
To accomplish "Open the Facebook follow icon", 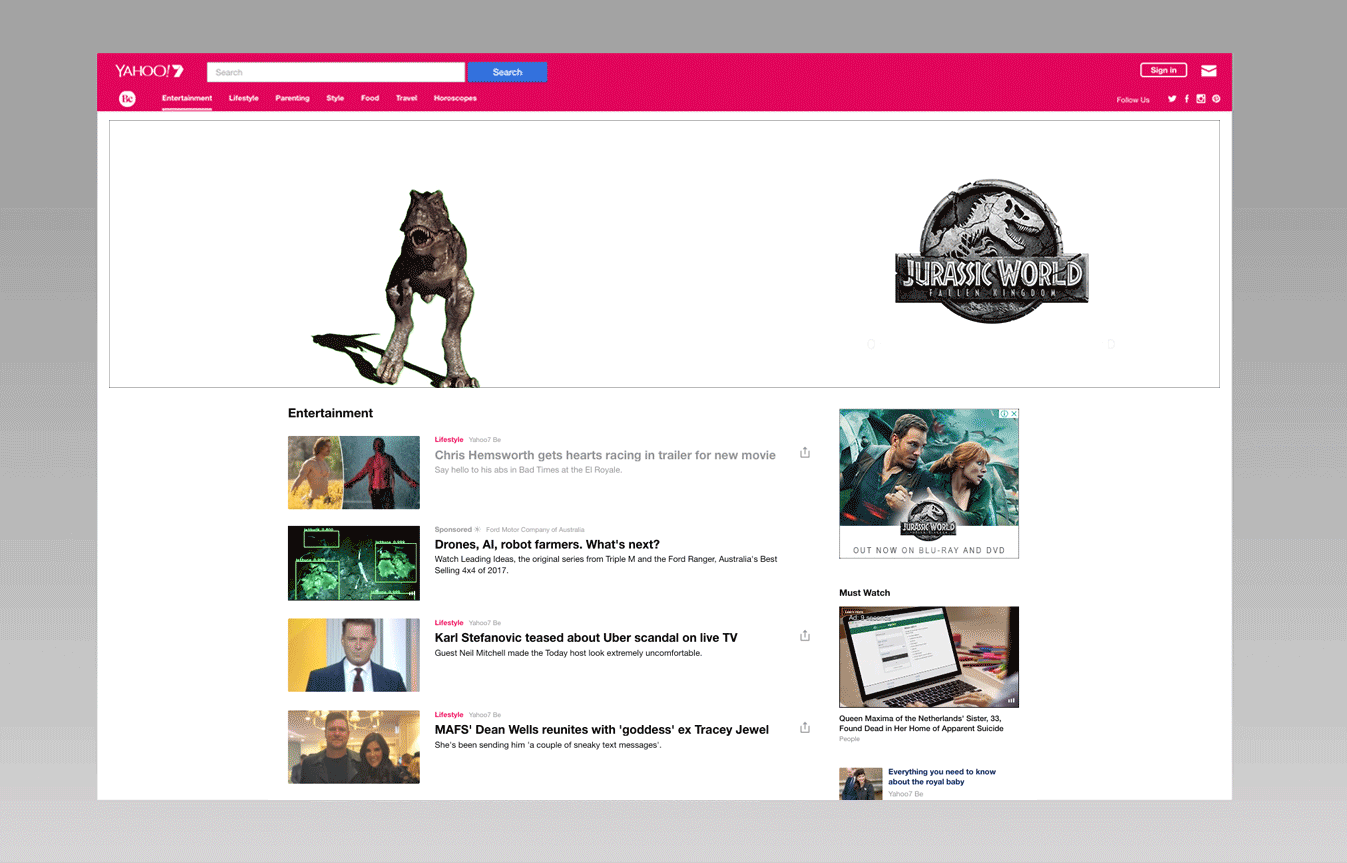I will [1187, 99].
